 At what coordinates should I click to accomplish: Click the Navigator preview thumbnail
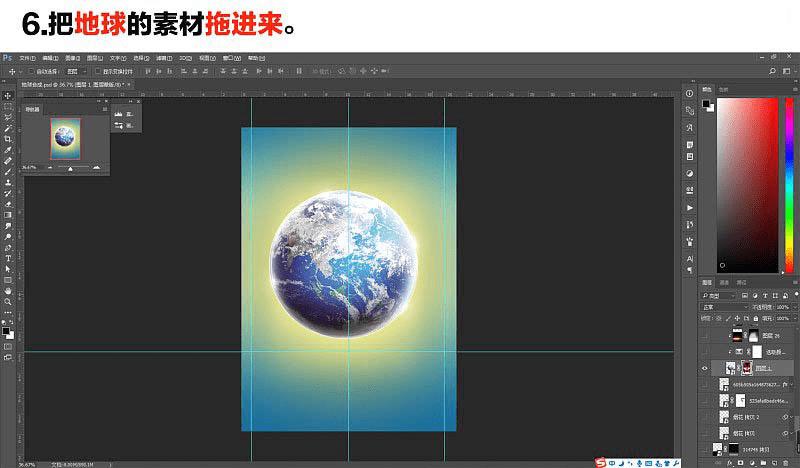[x=65, y=138]
